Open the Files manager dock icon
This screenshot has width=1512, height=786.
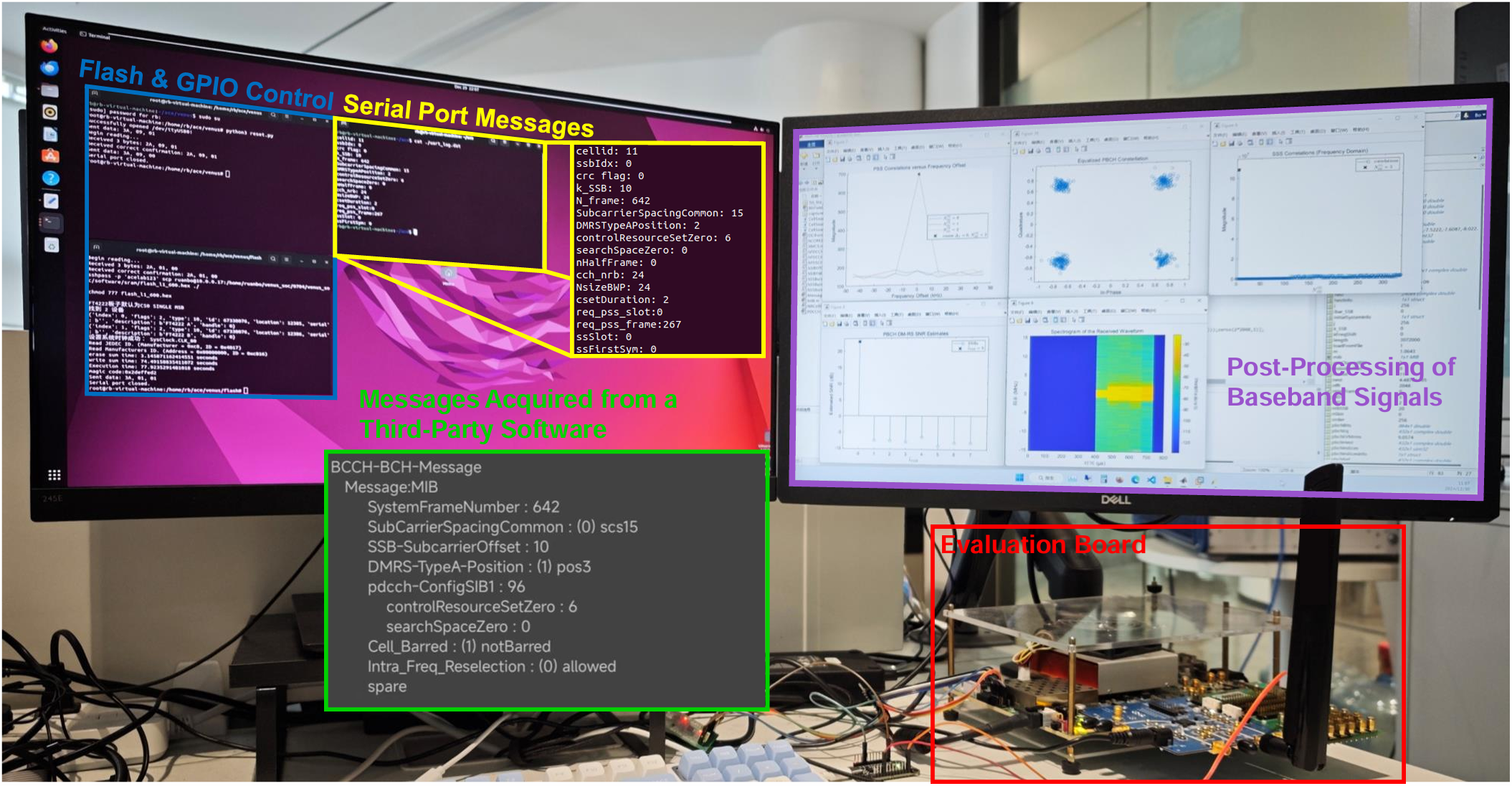point(49,90)
